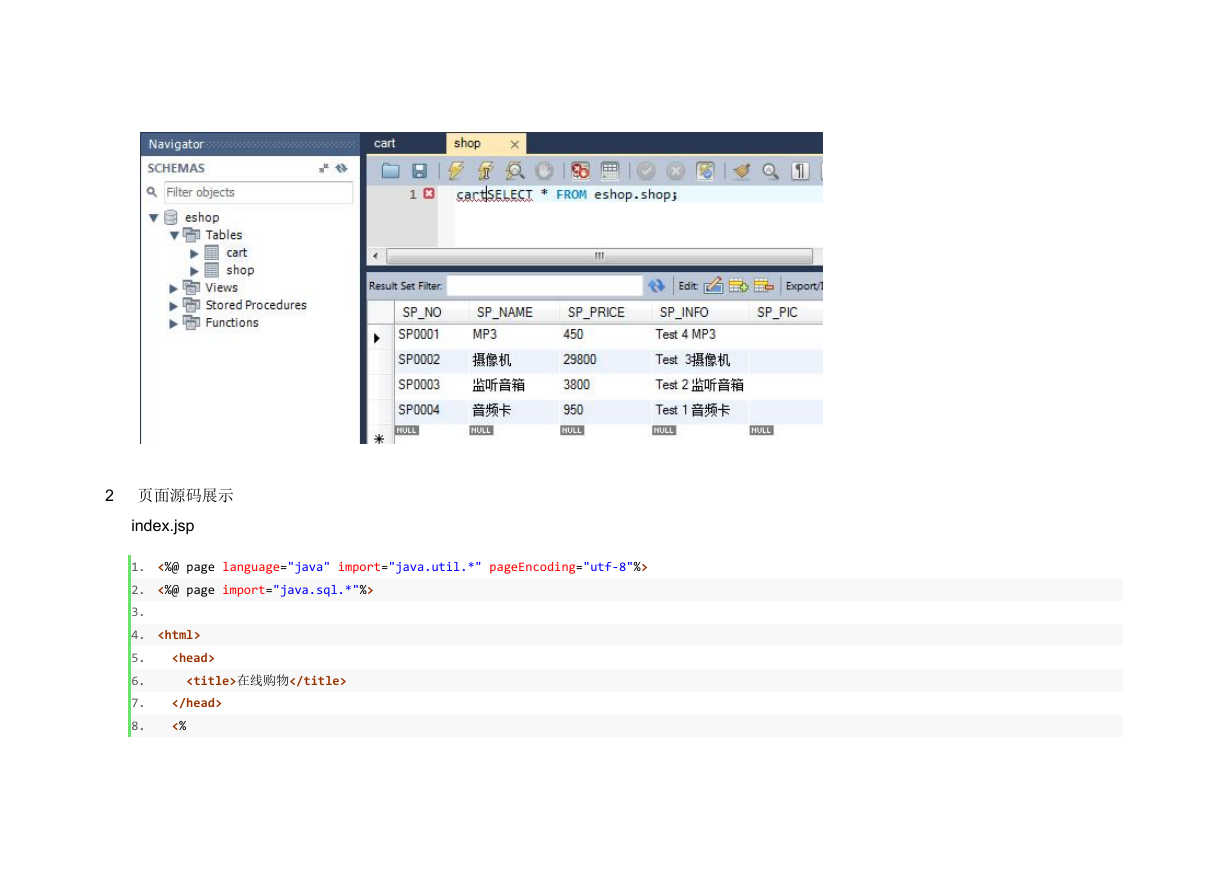Viewport: 1228px width, 869px height.
Task: Execute the query with lightning bolt
Action: [x=456, y=171]
